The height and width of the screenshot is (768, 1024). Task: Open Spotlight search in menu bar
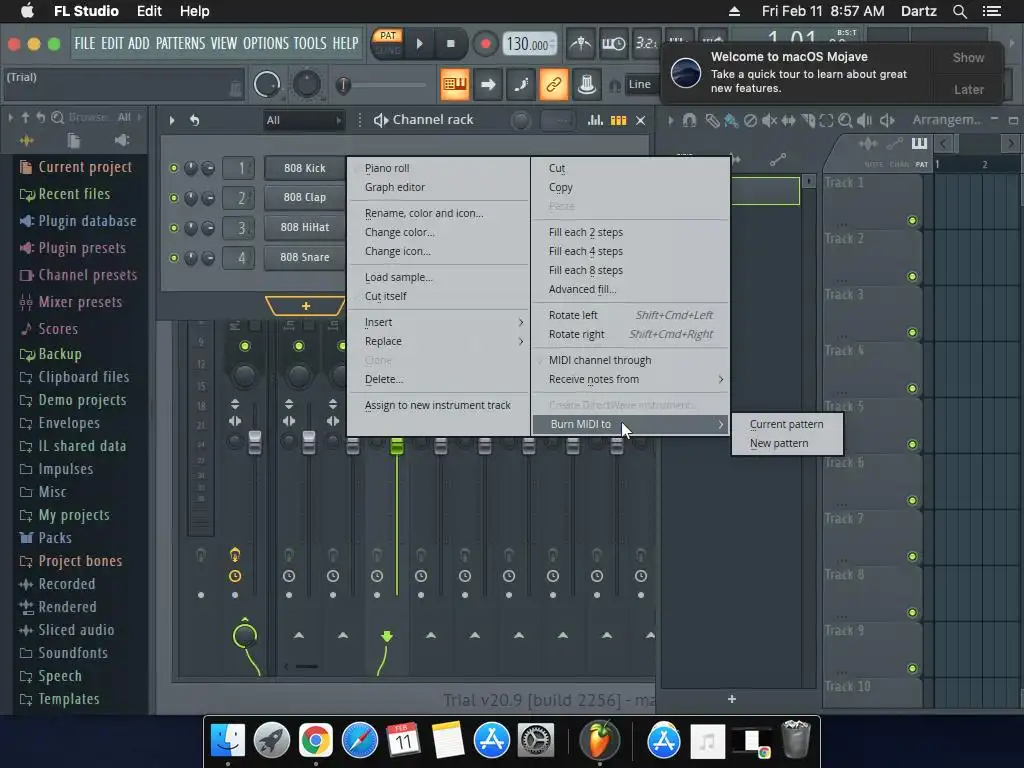(x=959, y=11)
